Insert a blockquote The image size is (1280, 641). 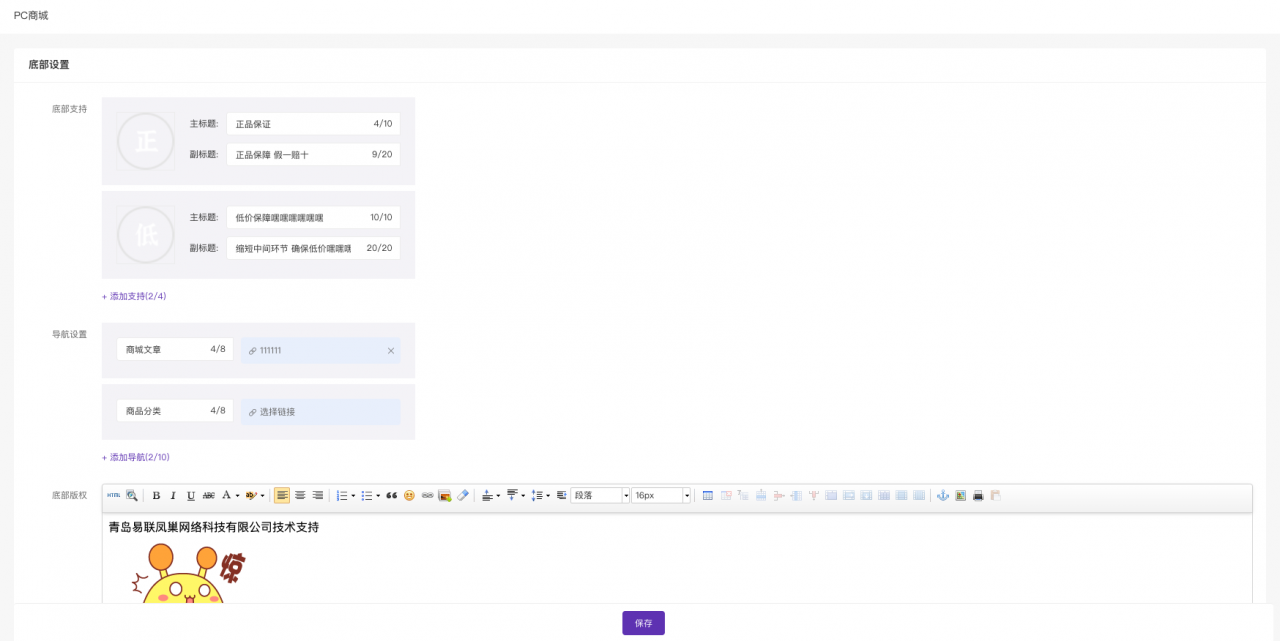click(x=391, y=495)
